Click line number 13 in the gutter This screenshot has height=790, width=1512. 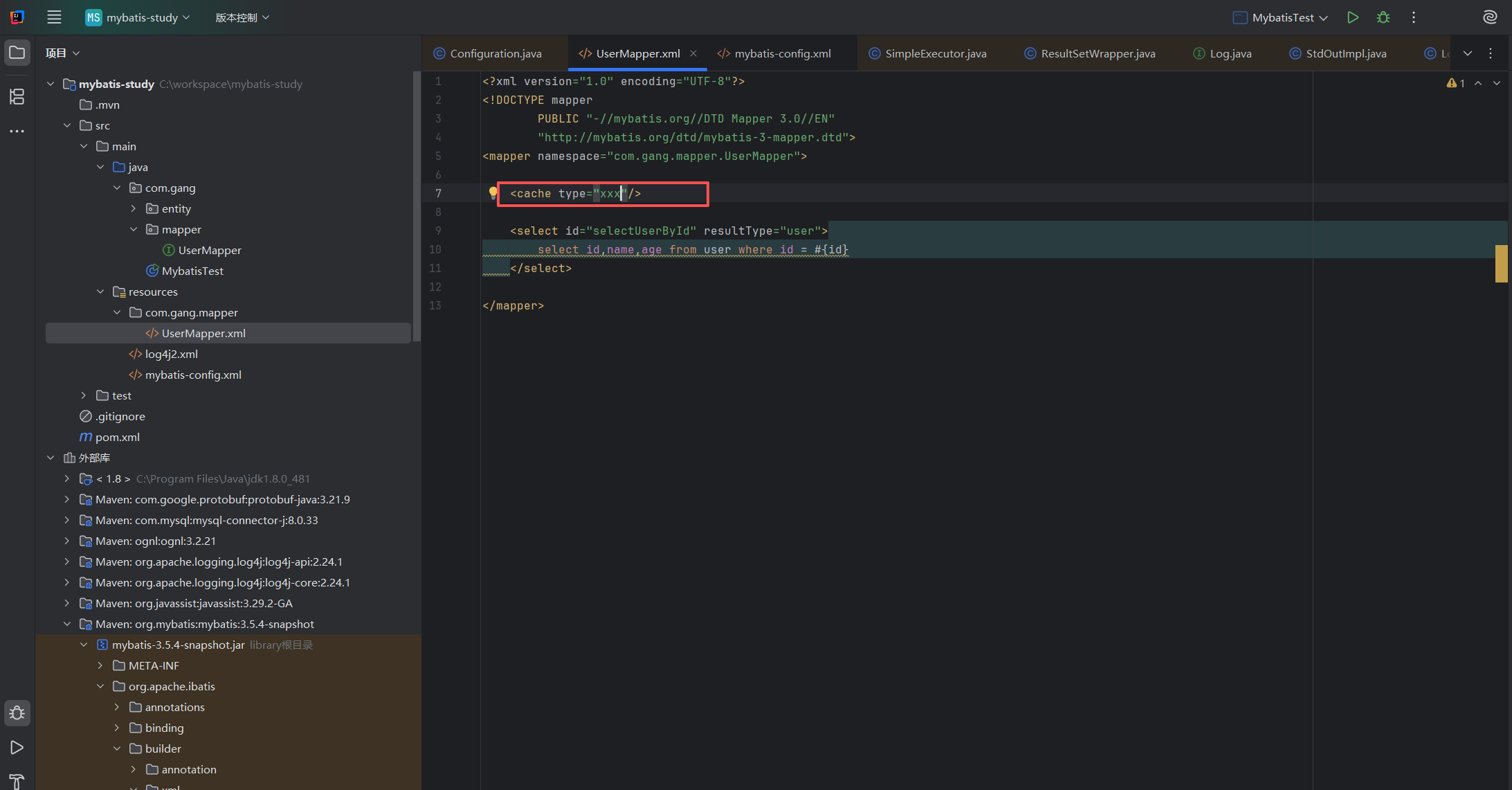point(435,305)
